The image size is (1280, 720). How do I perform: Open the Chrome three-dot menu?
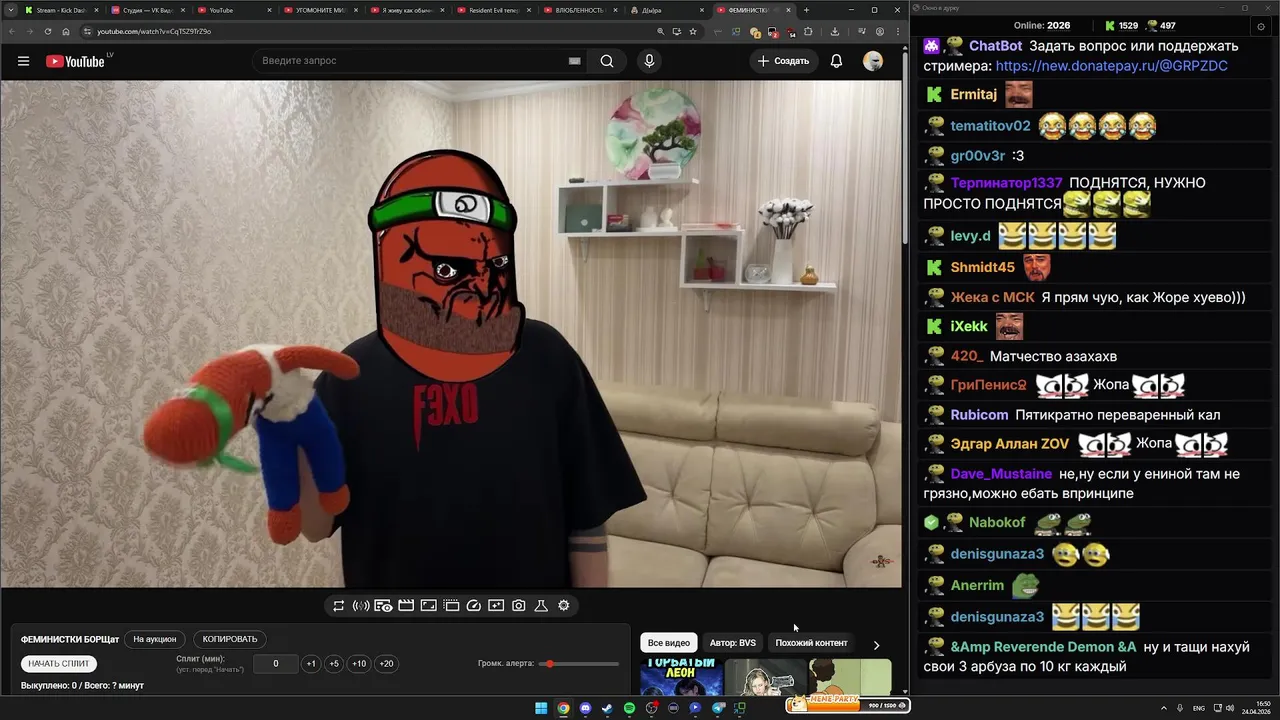click(897, 31)
